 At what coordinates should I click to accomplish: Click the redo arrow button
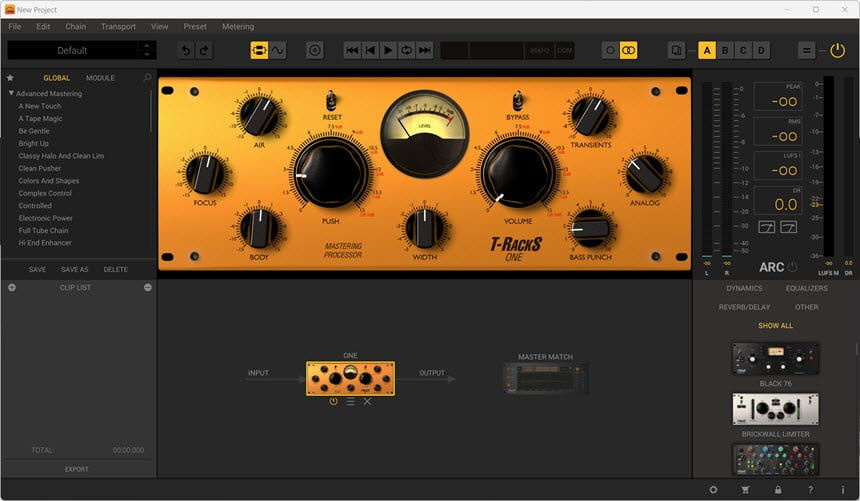click(204, 50)
